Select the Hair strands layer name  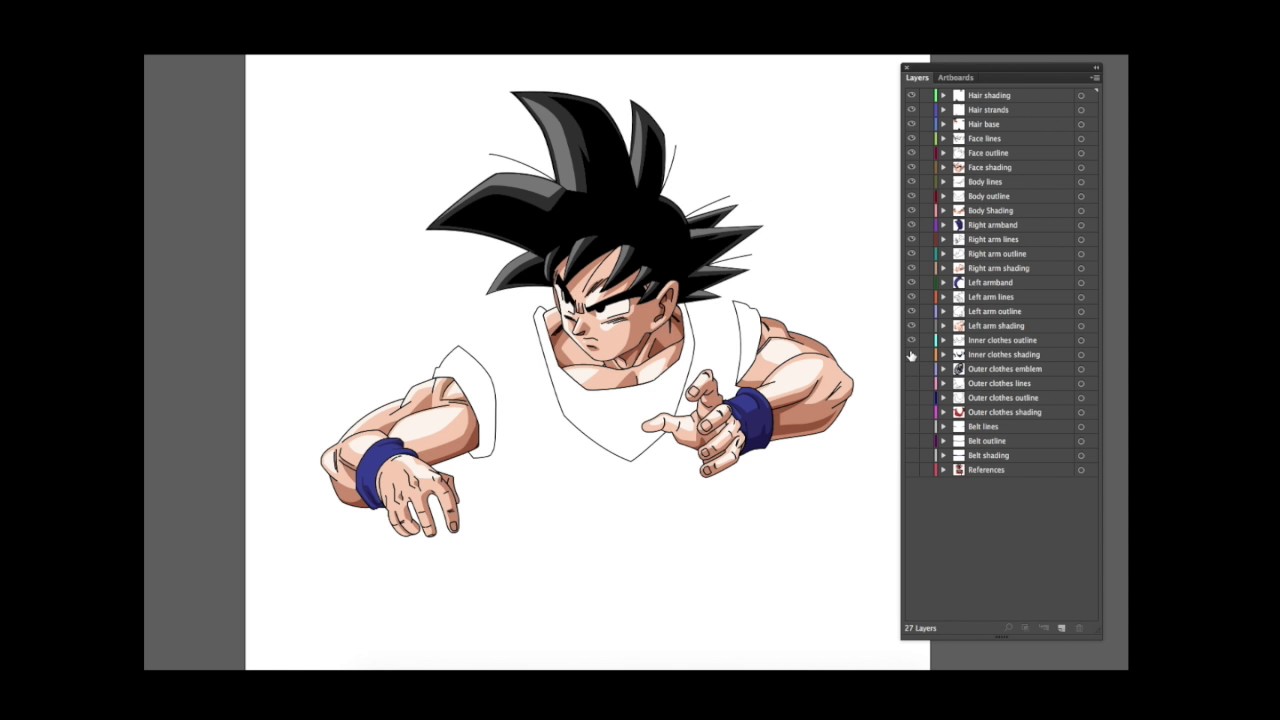[988, 110]
